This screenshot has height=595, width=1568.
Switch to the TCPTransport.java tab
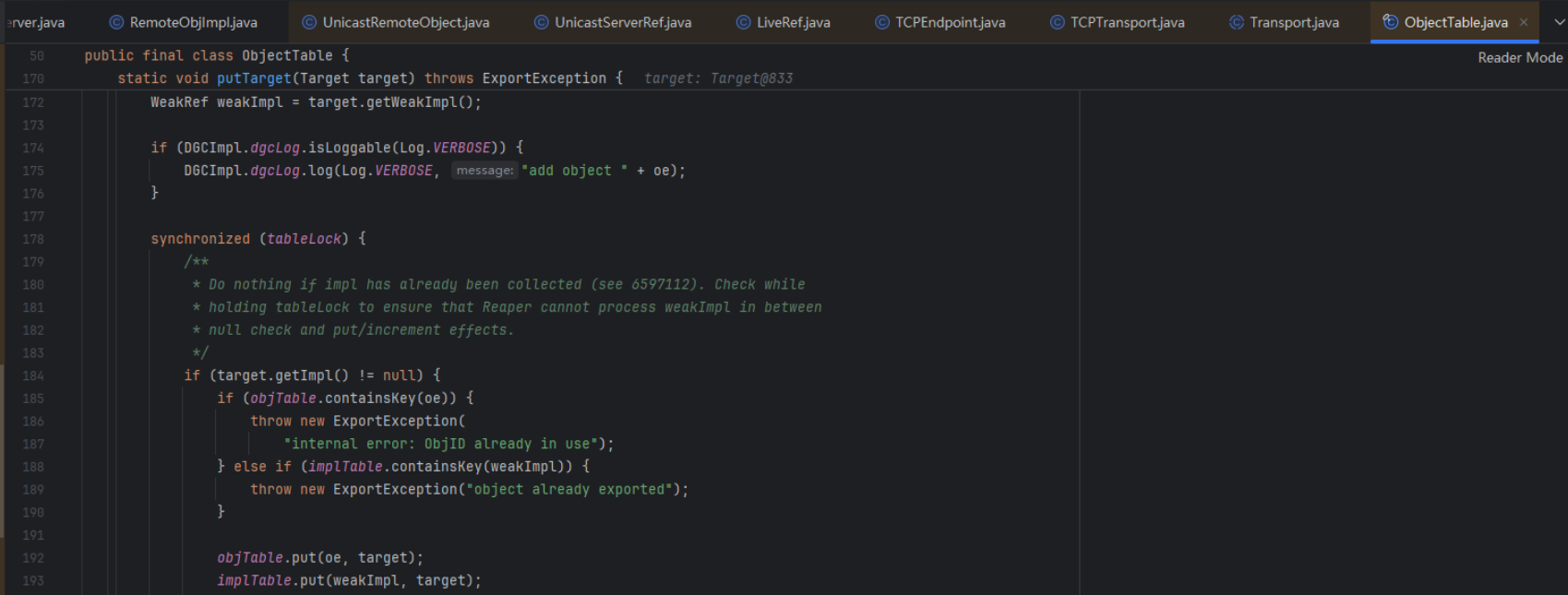coord(1127,22)
